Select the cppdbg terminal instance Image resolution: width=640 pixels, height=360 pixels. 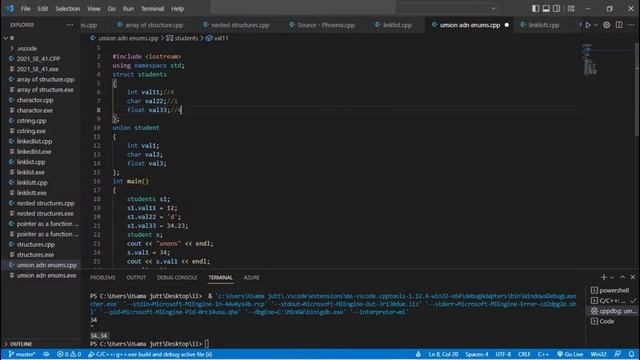click(613, 311)
